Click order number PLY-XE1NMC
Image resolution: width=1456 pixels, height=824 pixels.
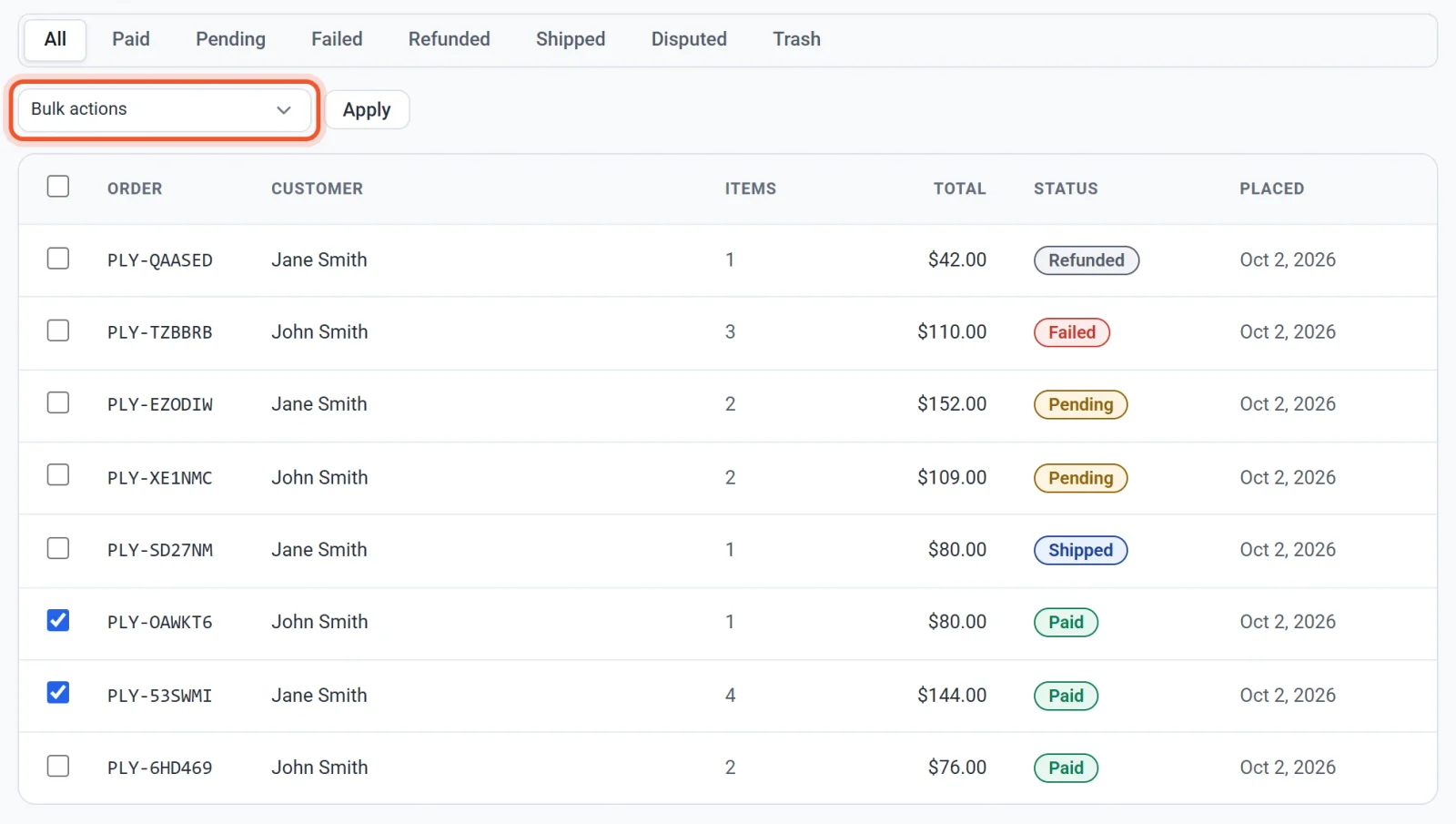click(160, 478)
